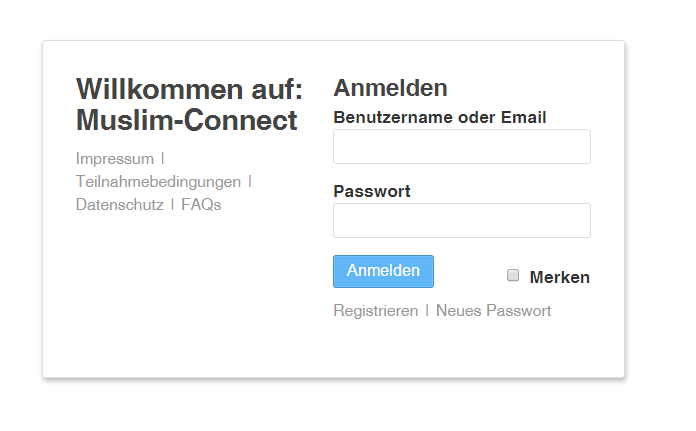Screen dimensions: 696x431
Task: Click the Willkommen auf heading line
Action: pos(189,88)
